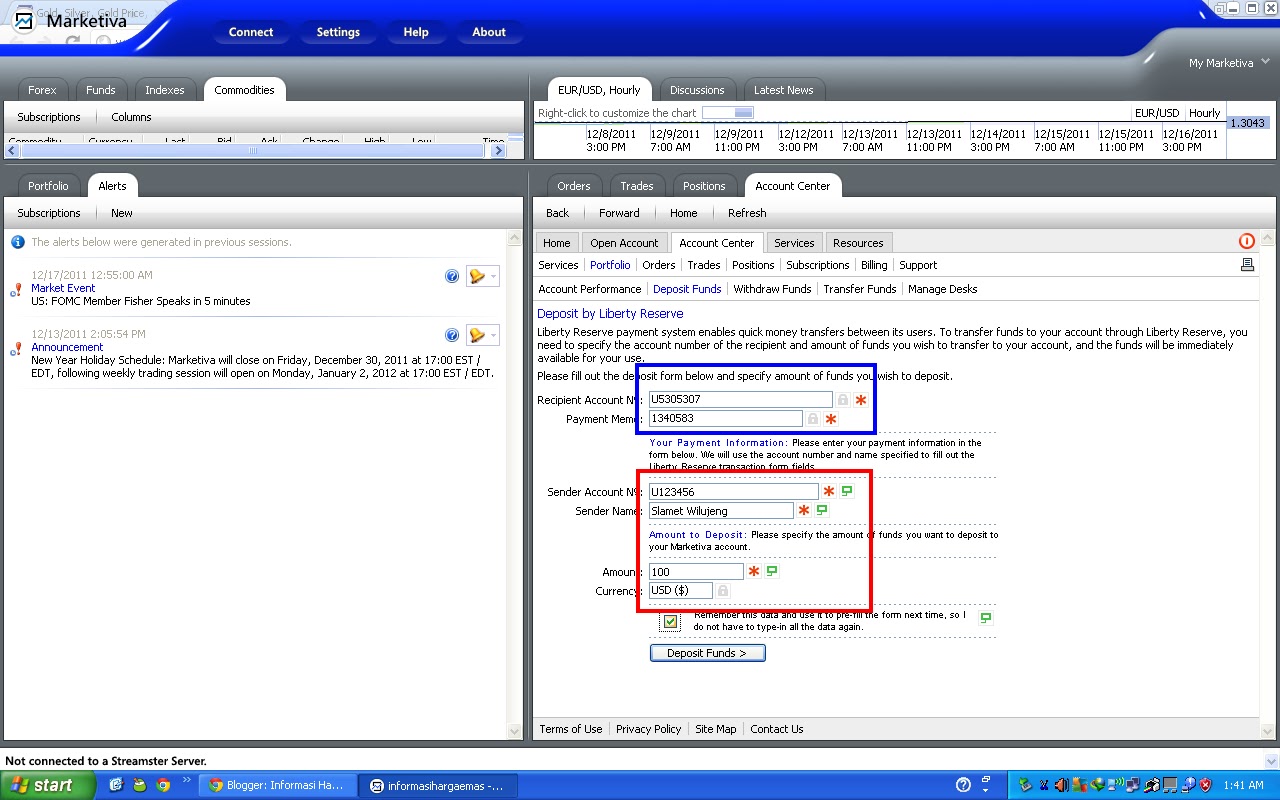Open the Discussions tab

click(x=697, y=90)
